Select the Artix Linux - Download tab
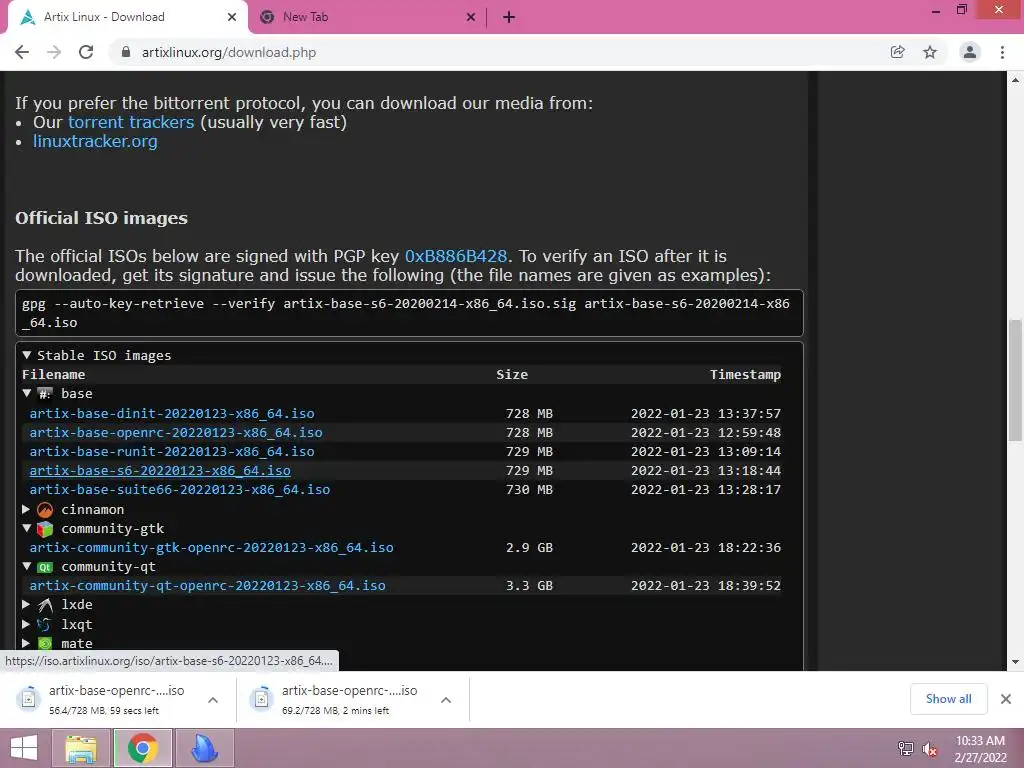This screenshot has width=1024, height=768. point(127,17)
